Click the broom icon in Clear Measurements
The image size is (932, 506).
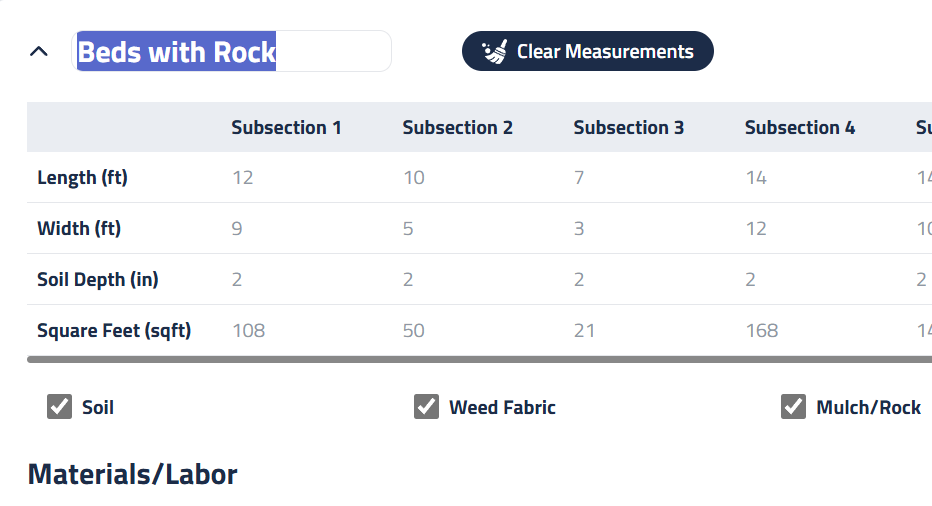(x=495, y=52)
